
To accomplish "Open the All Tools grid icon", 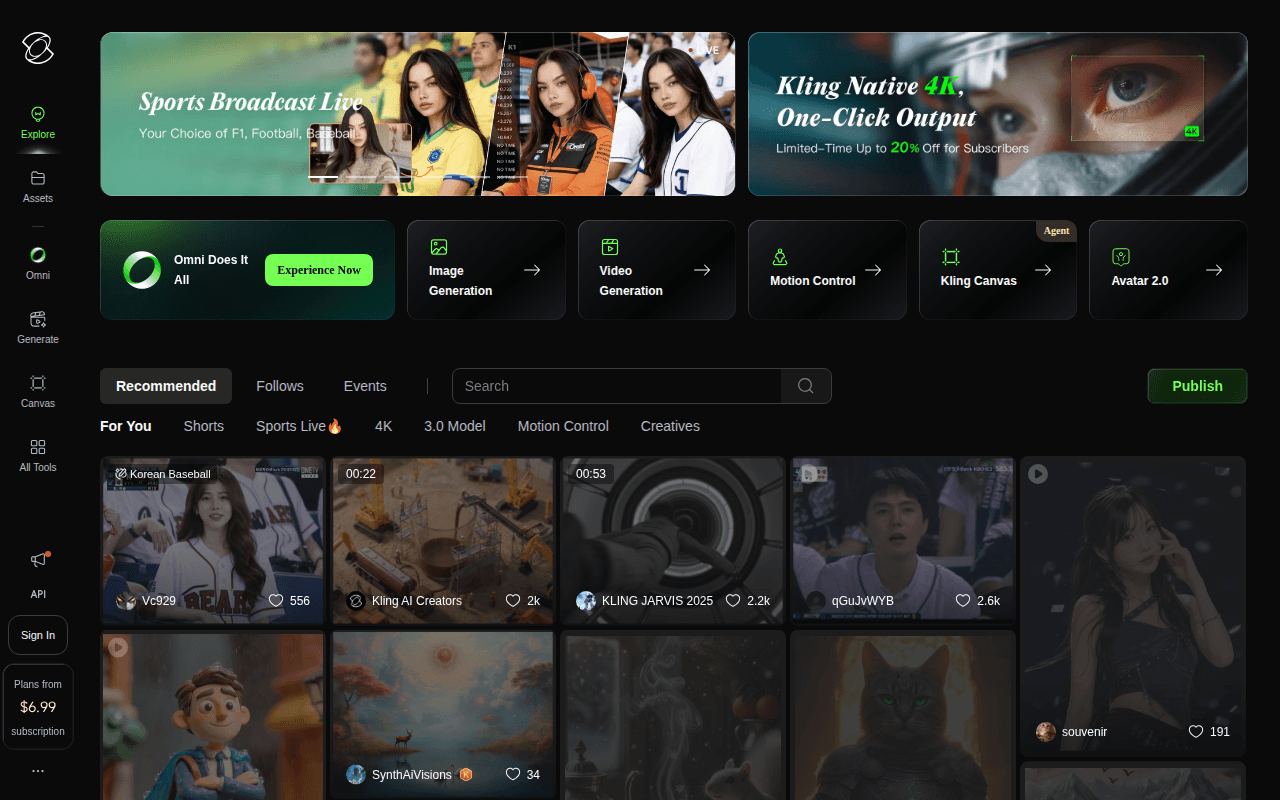I will [x=38, y=447].
